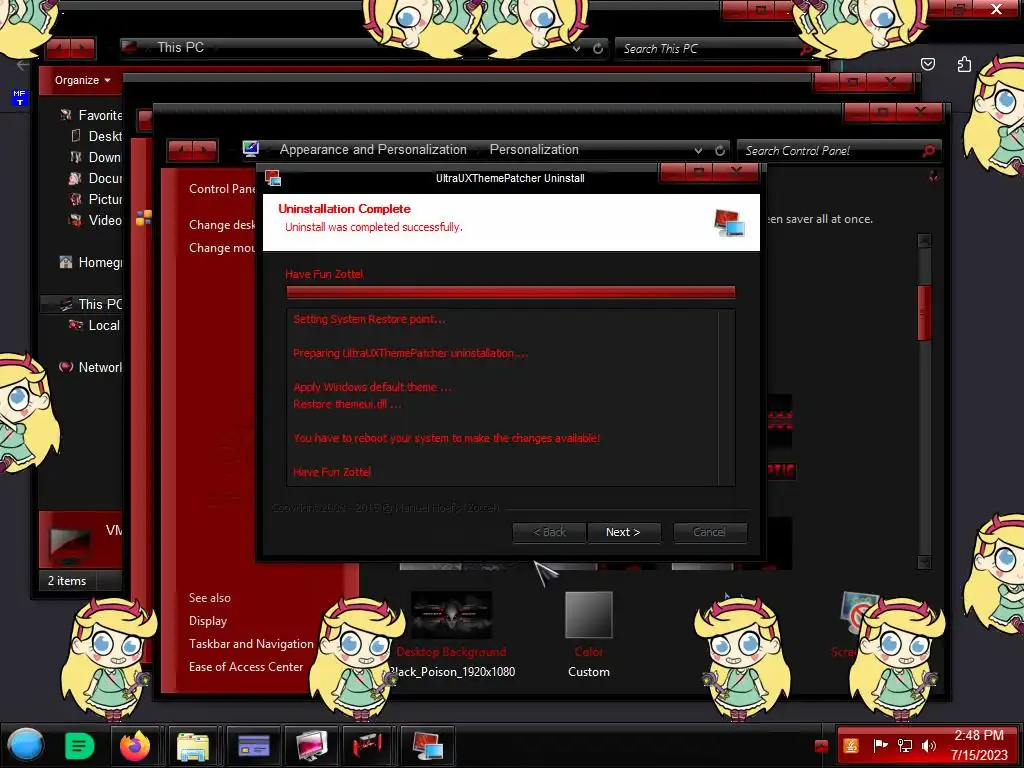Click the uninstall progress bar
Viewport: 1024px width, 768px height.
[511, 293]
